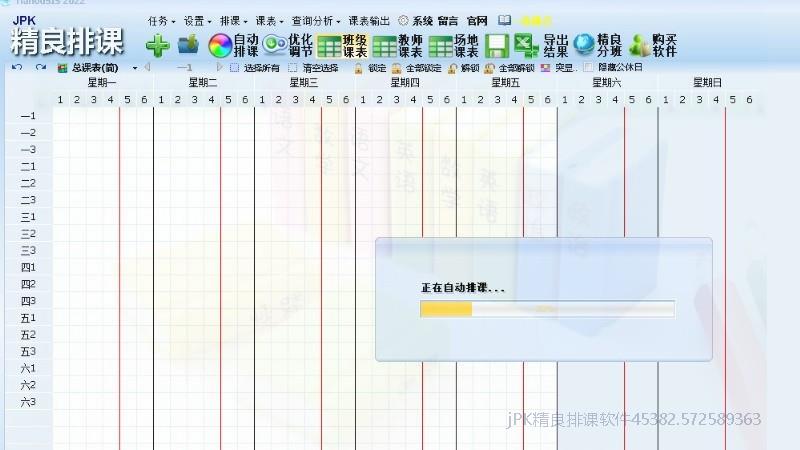Select 星期六 column header
Image resolution: width=800 pixels, height=450 pixels.
pos(606,82)
